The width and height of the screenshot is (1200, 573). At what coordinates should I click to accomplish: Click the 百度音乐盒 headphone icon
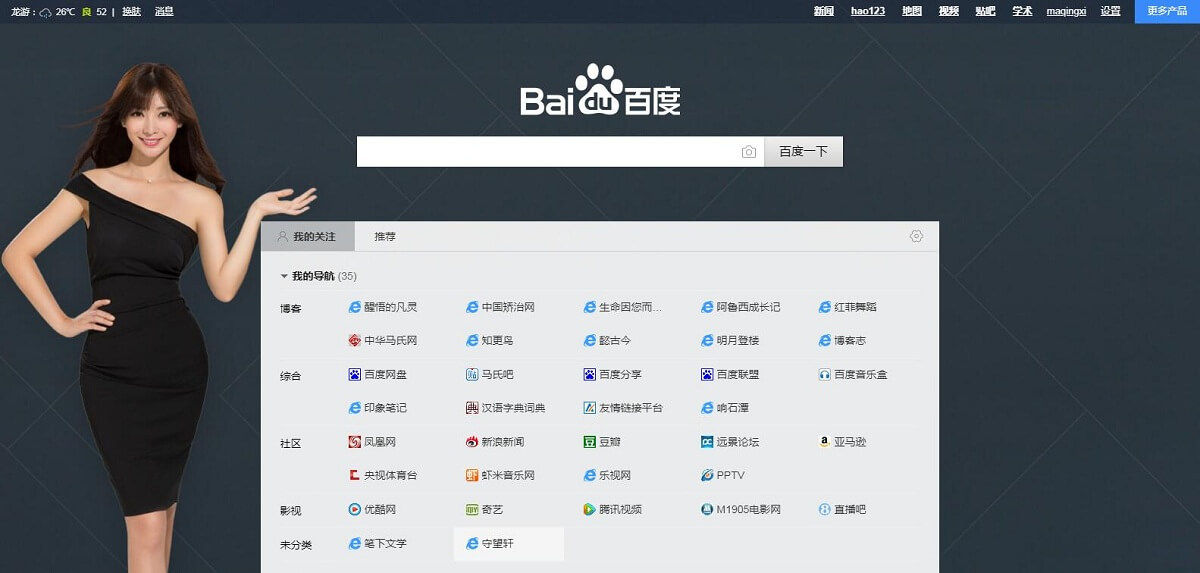[825, 374]
